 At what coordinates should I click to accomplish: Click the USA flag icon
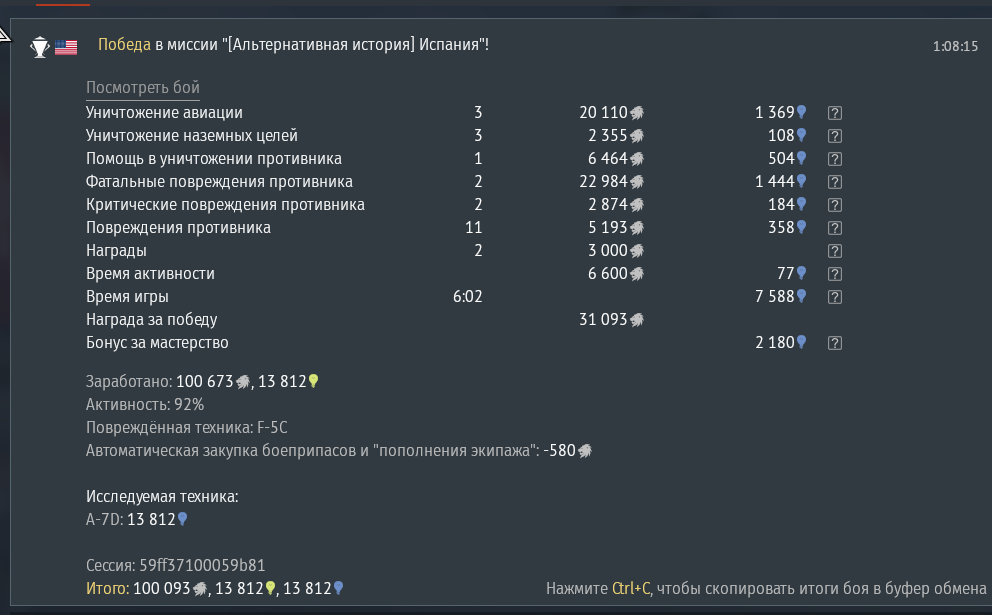tap(66, 46)
